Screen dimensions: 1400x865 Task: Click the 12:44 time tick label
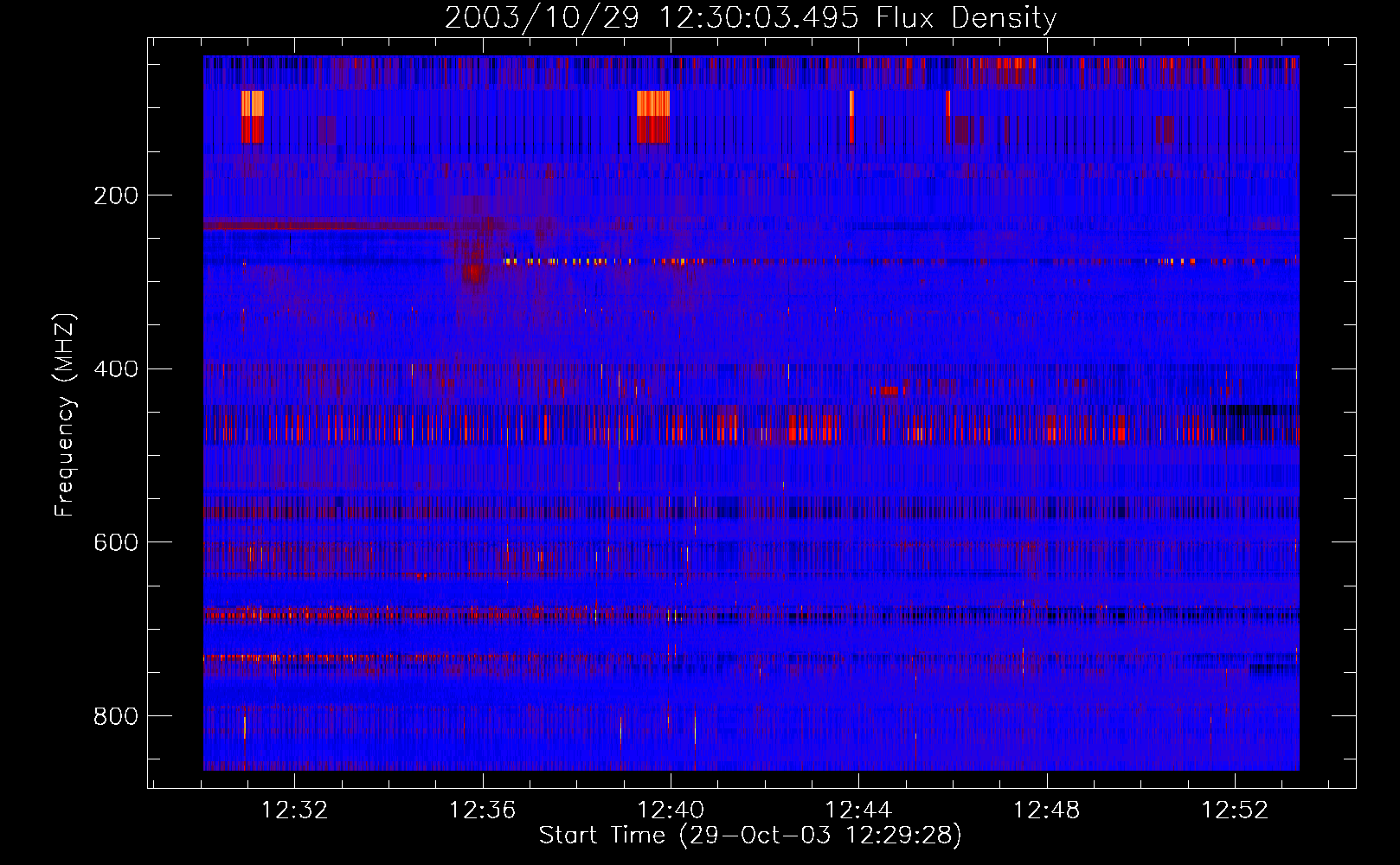858,810
